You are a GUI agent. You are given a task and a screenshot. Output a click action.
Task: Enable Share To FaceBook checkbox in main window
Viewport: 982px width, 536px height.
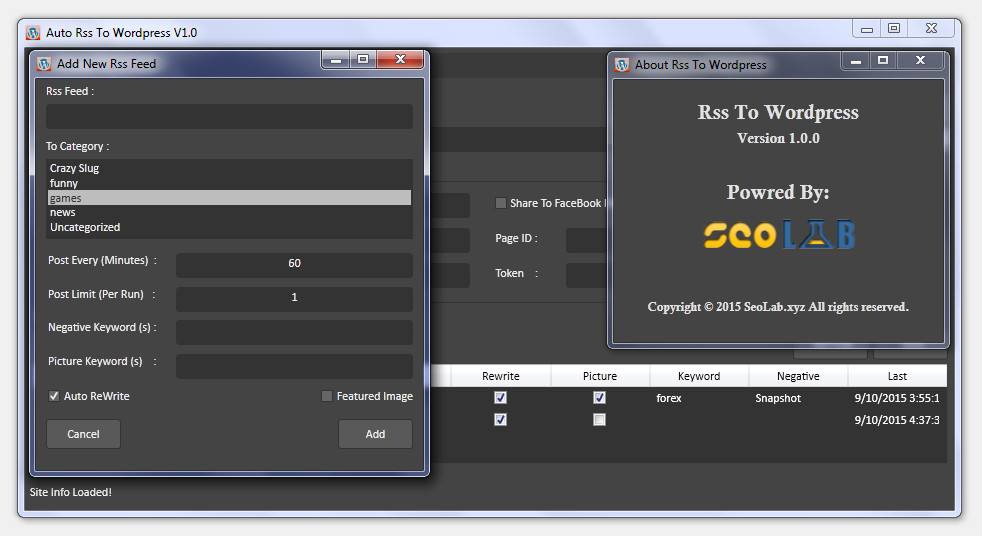(x=500, y=203)
